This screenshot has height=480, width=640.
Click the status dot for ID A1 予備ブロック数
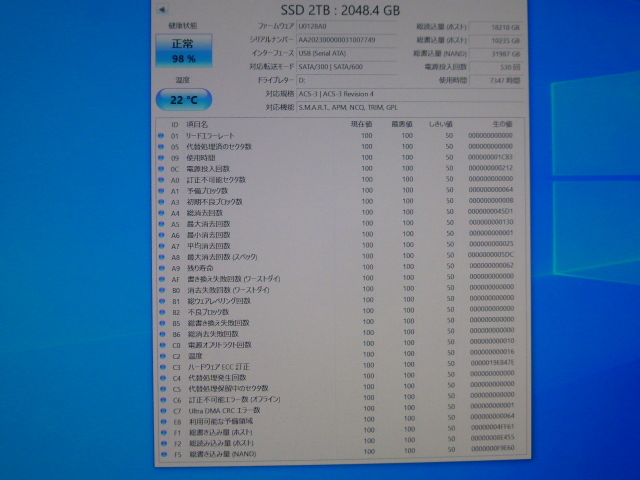coord(161,191)
